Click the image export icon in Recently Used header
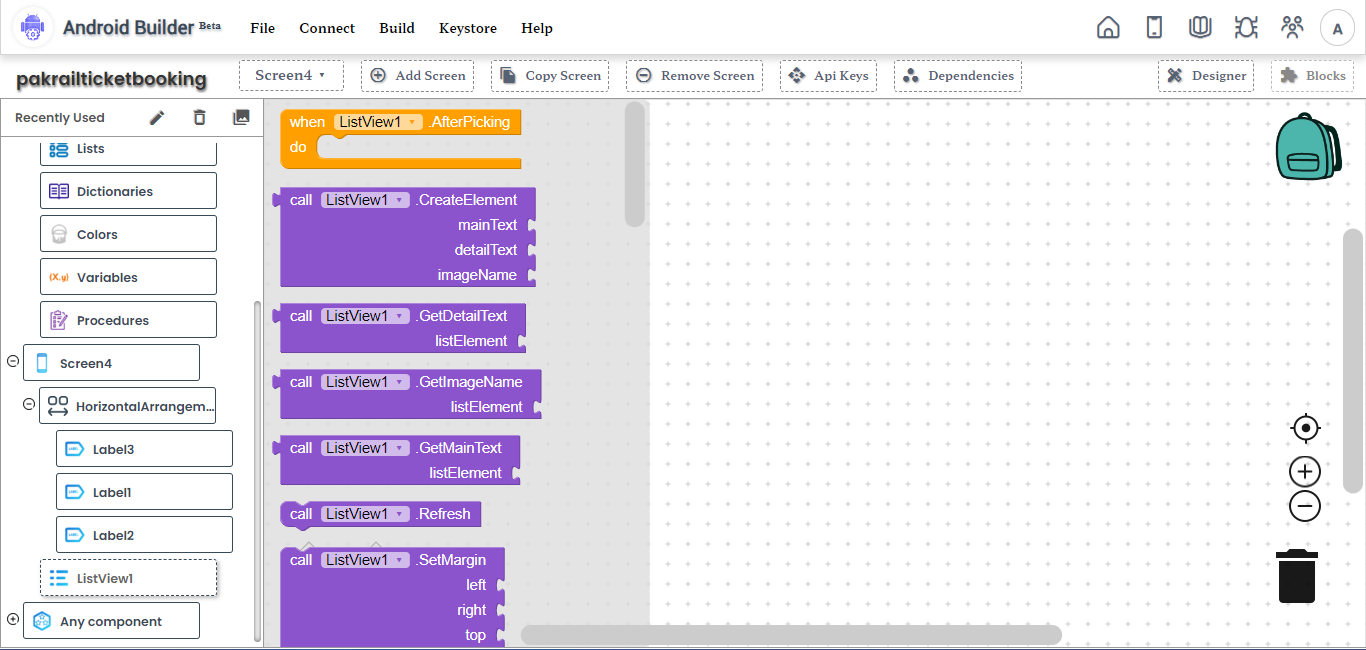 point(241,117)
